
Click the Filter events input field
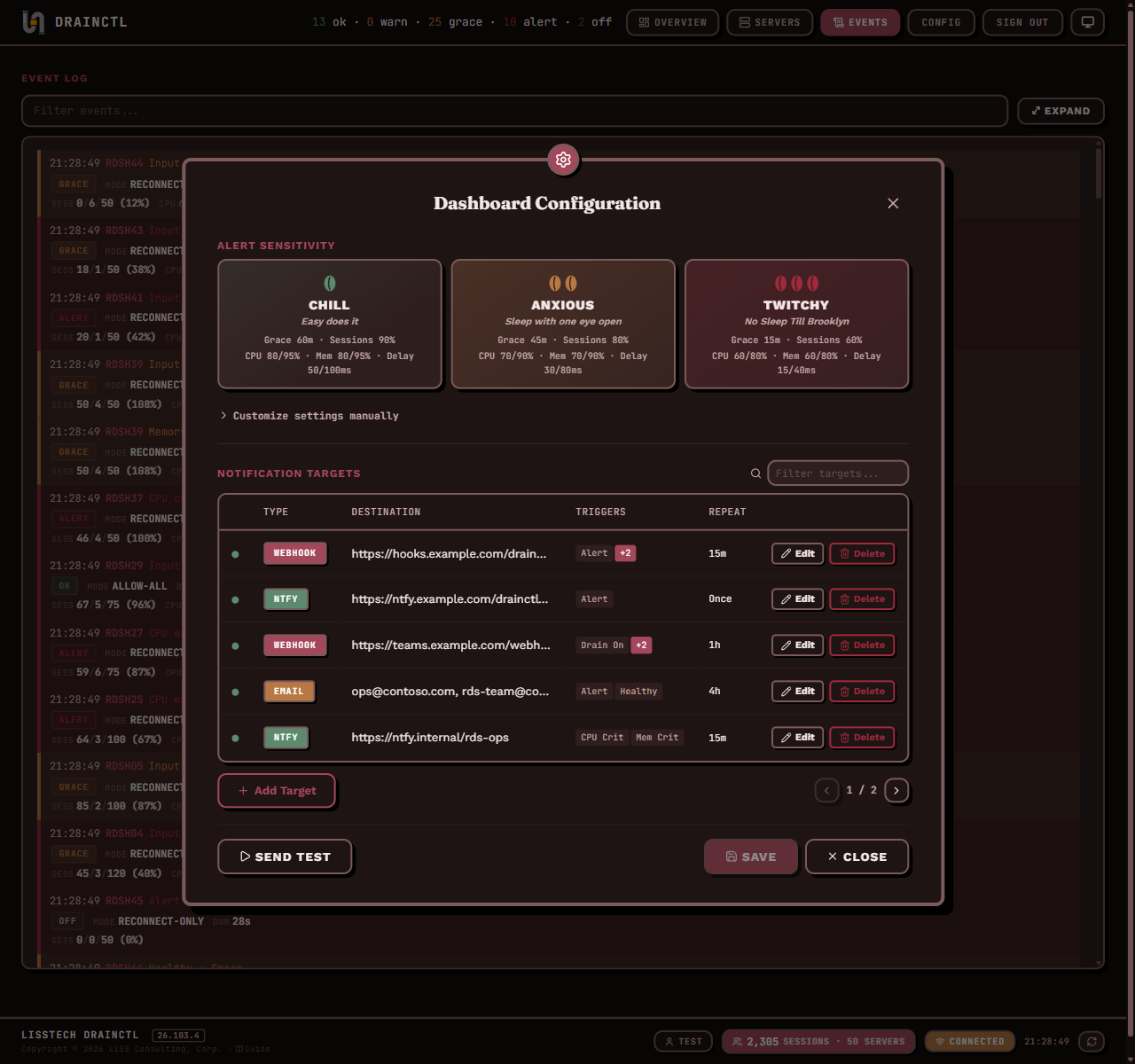click(x=514, y=111)
